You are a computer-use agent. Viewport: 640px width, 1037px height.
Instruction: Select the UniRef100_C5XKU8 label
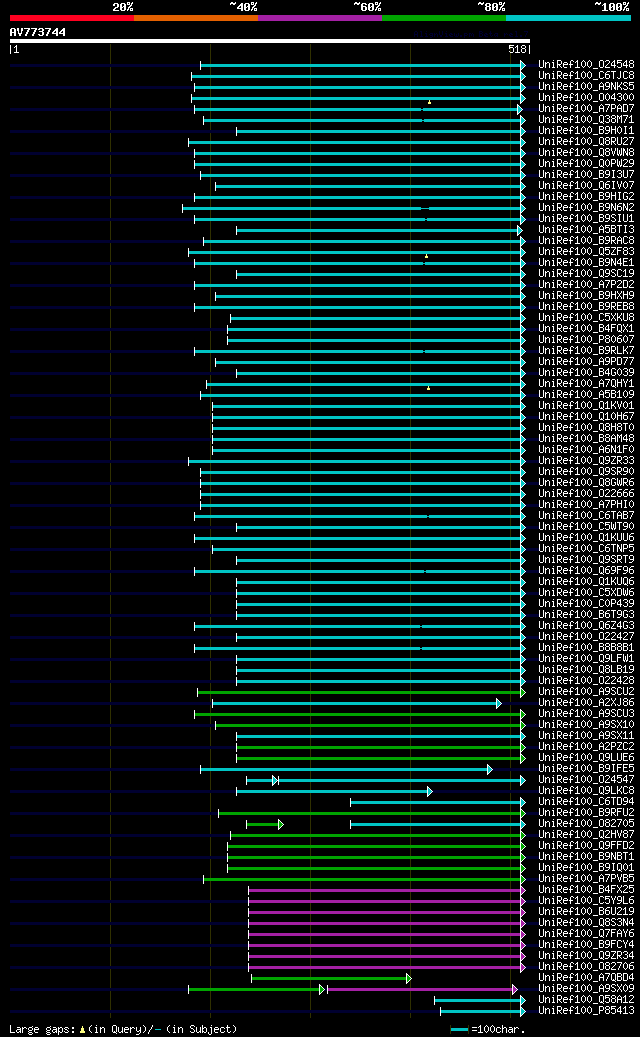[586, 318]
